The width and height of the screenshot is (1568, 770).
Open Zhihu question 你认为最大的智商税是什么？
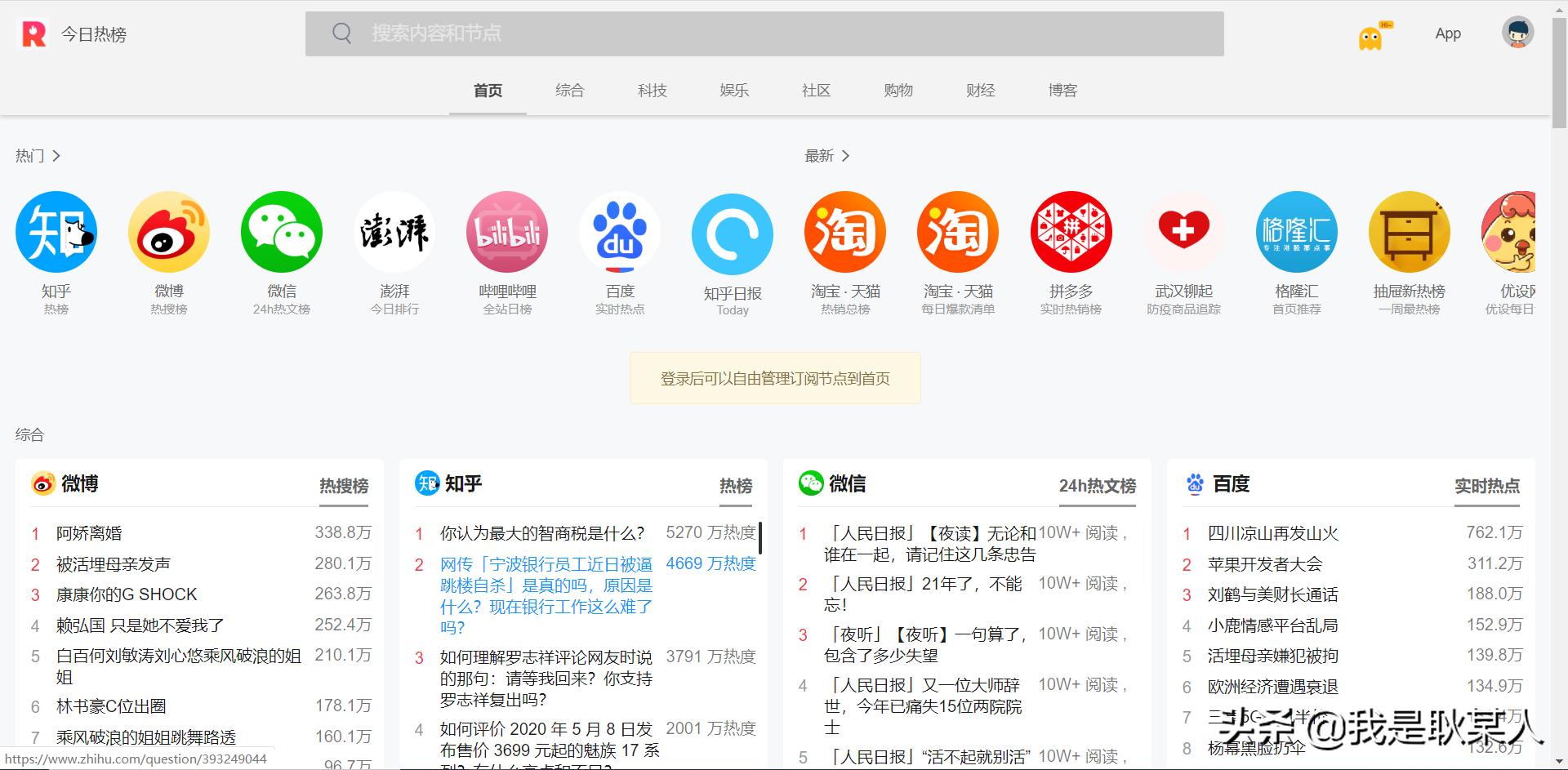[542, 533]
